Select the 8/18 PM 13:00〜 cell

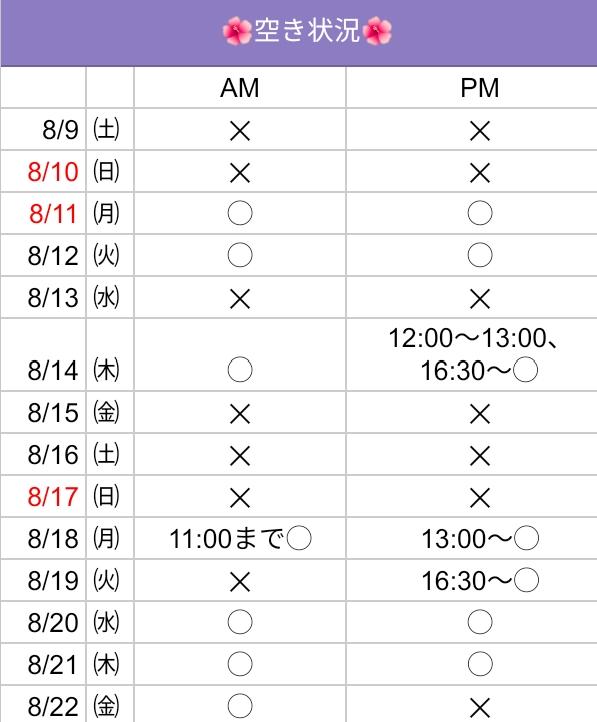point(480,538)
